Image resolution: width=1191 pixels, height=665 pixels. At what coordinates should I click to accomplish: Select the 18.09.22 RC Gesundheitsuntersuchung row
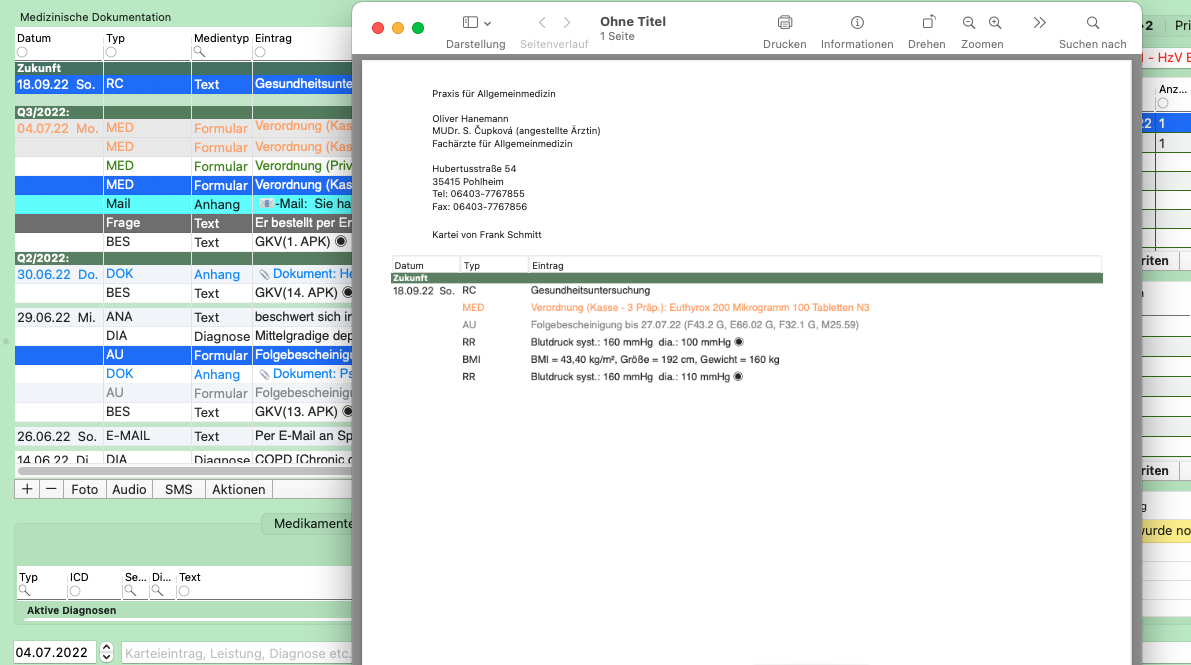click(184, 84)
